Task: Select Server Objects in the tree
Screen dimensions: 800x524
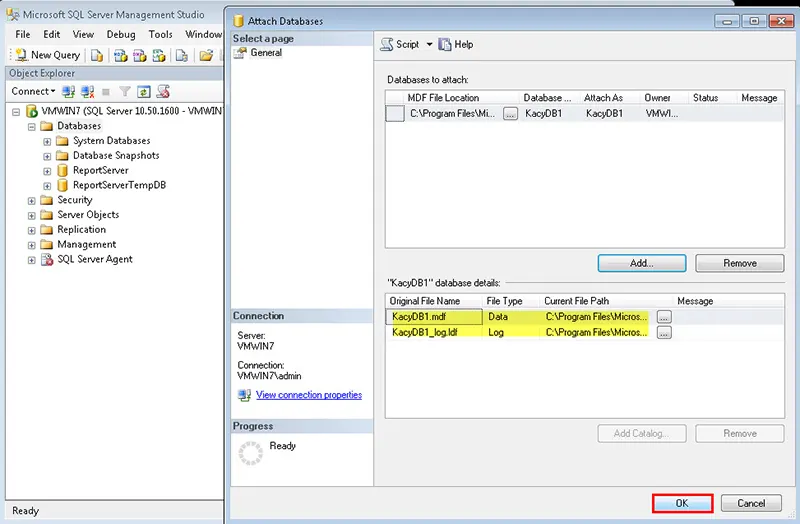Action: point(88,215)
